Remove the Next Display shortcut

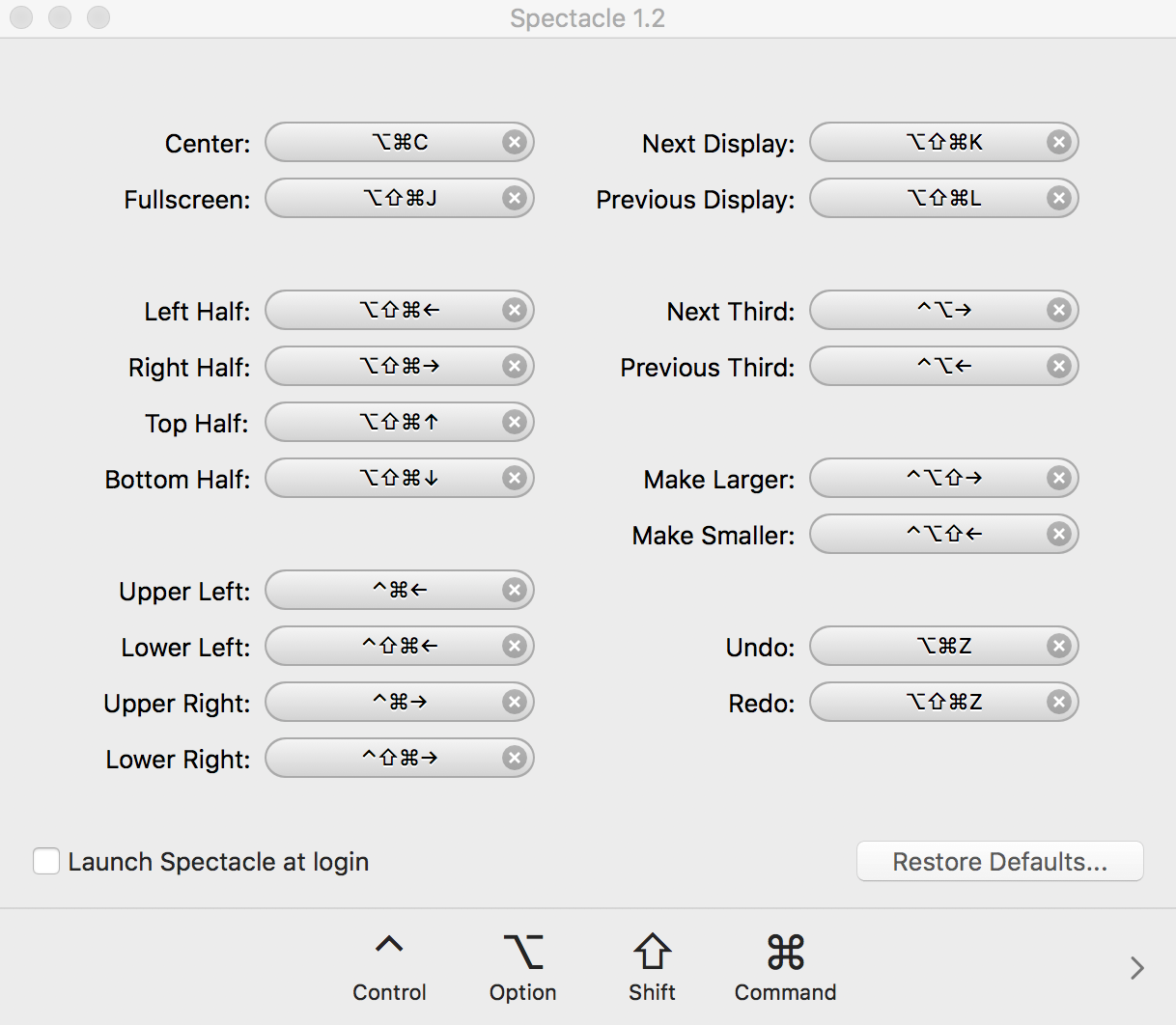pyautogui.click(x=1059, y=143)
